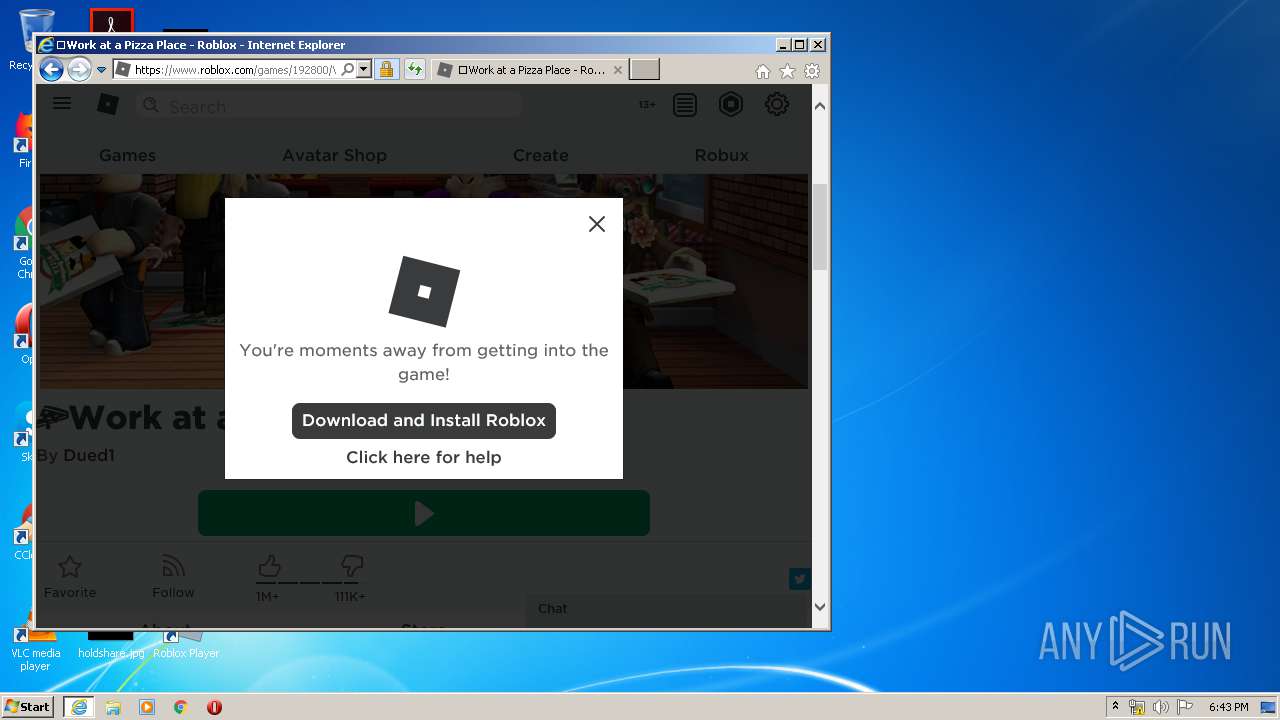
Task: Click the green Play game button
Action: click(424, 513)
